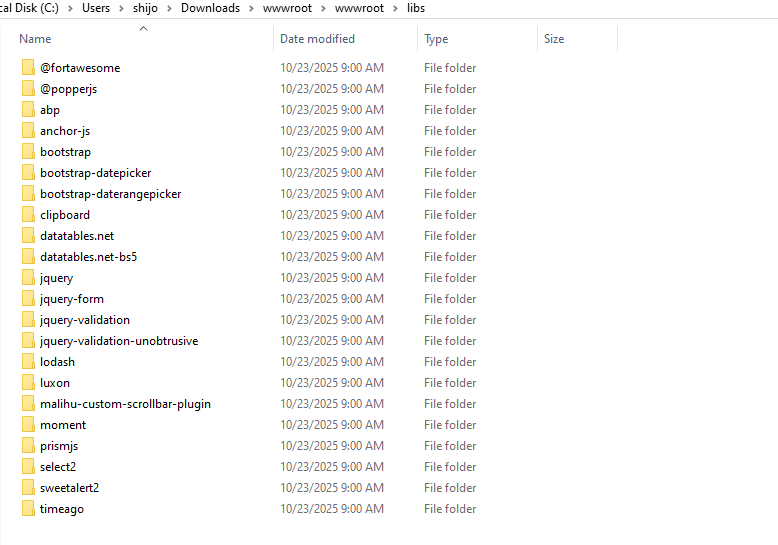The height and width of the screenshot is (545, 778).
Task: Select the malihu-custom-scrollbar-plugin folder
Action: 125,404
